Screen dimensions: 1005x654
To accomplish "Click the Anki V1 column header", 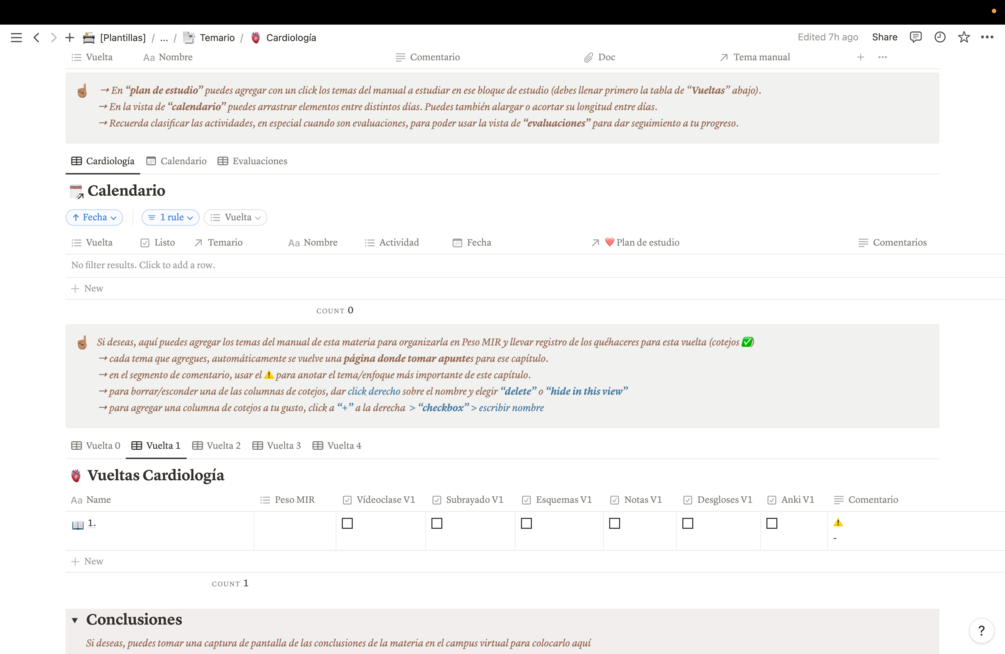I will coord(791,499).
